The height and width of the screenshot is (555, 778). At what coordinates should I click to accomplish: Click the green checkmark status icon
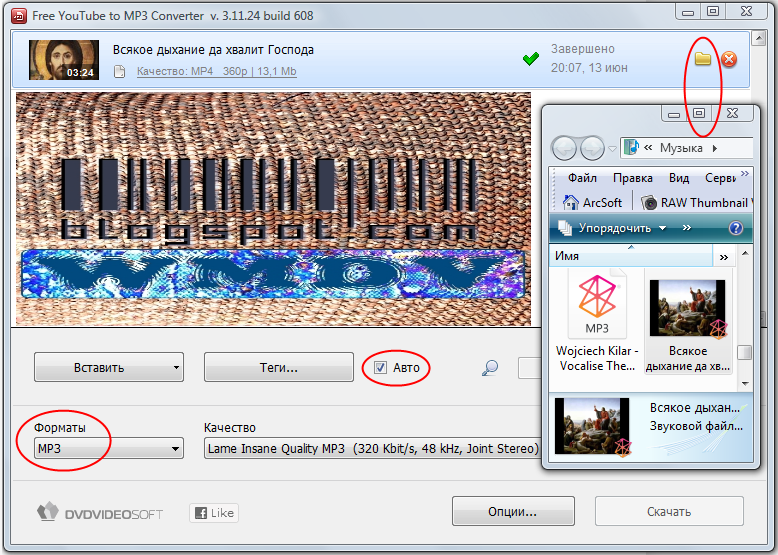531,59
